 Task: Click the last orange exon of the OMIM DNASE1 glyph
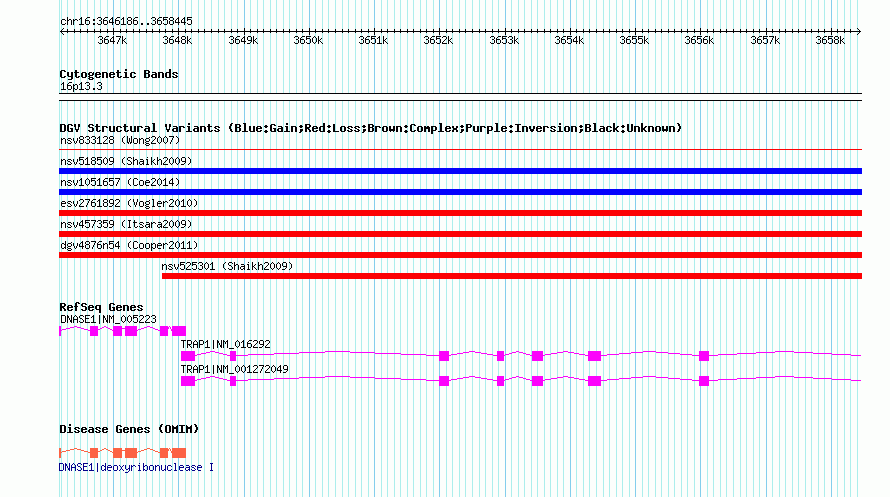point(179,453)
